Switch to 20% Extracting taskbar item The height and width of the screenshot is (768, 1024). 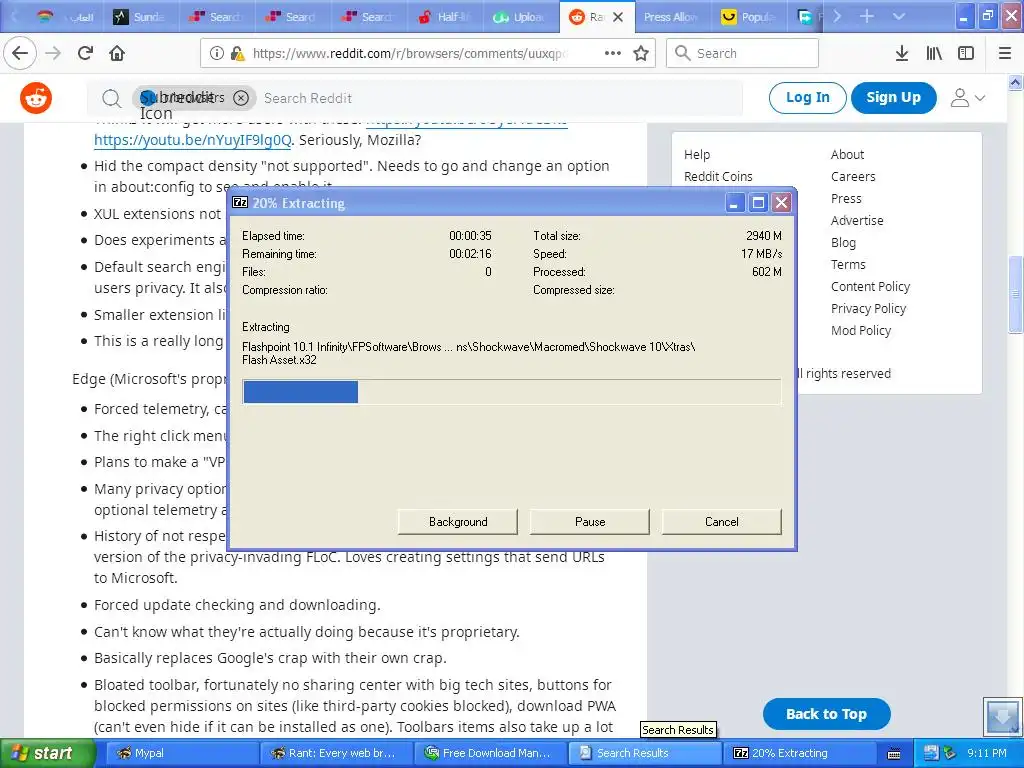(x=799, y=753)
